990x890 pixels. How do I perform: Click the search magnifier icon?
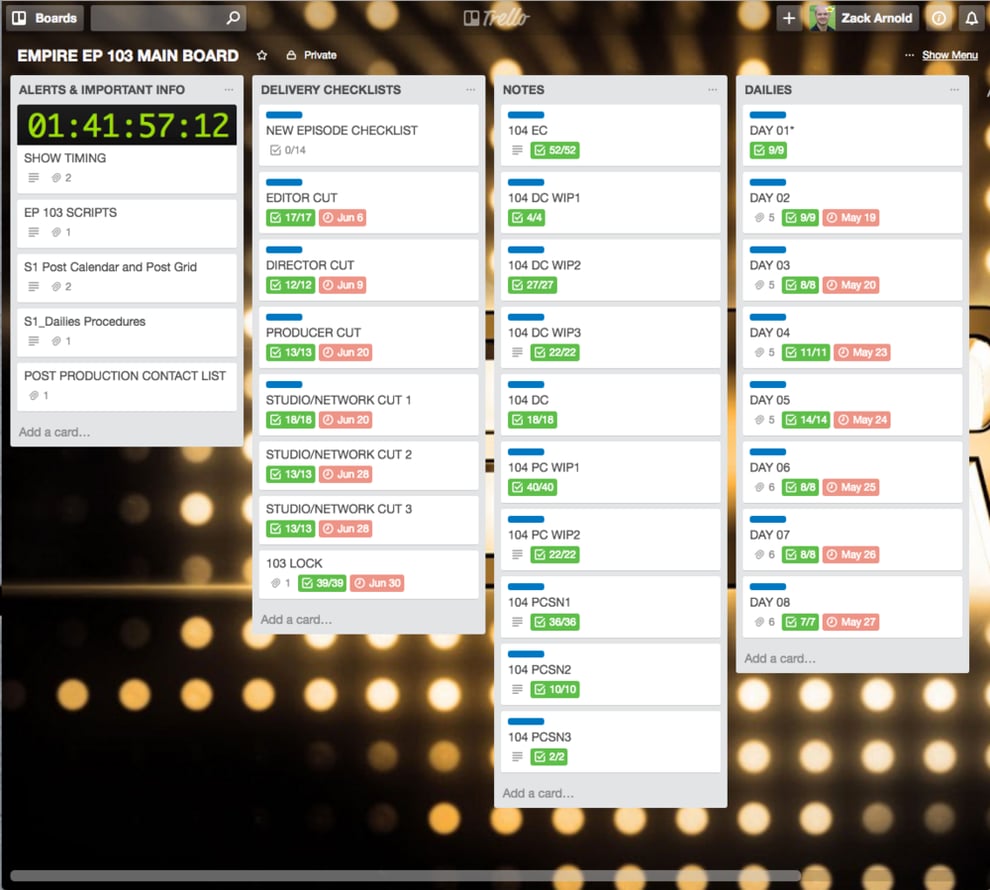pos(232,18)
